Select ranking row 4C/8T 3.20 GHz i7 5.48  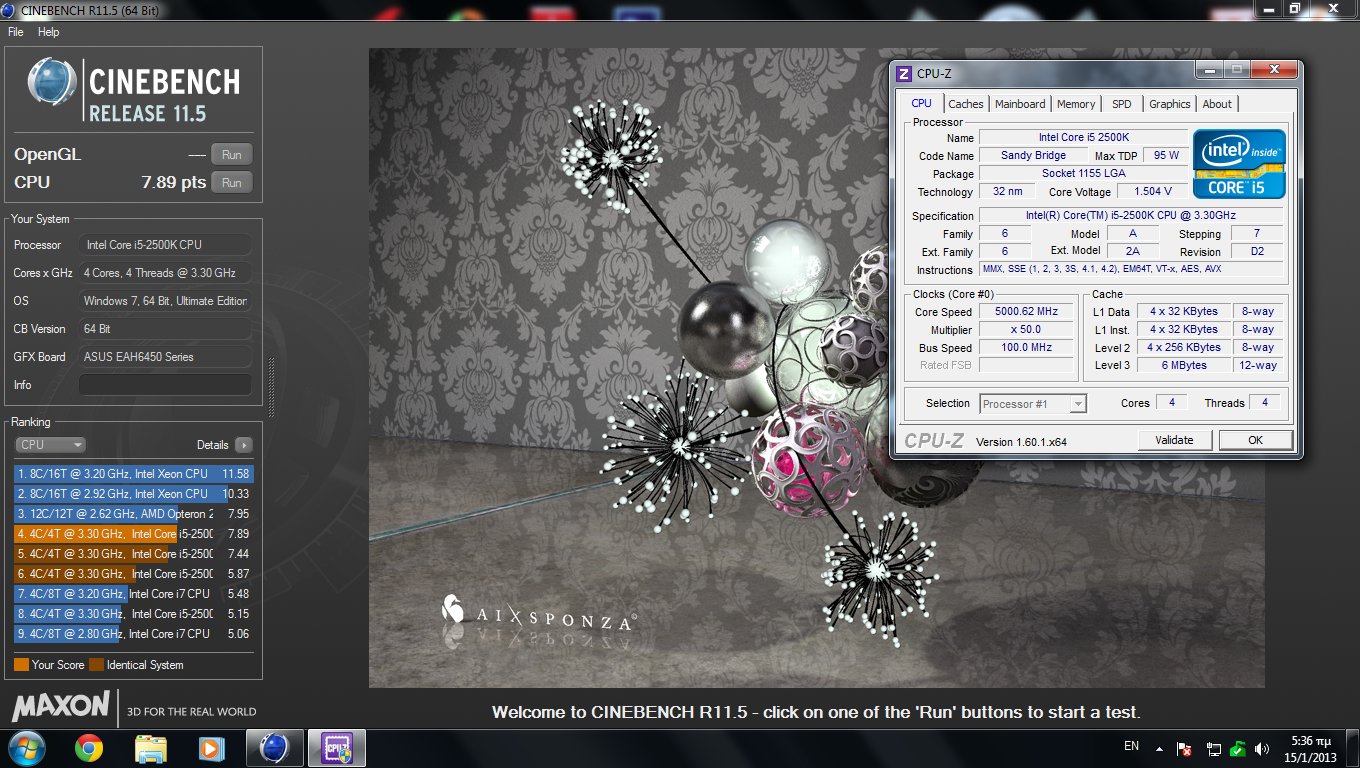click(134, 594)
